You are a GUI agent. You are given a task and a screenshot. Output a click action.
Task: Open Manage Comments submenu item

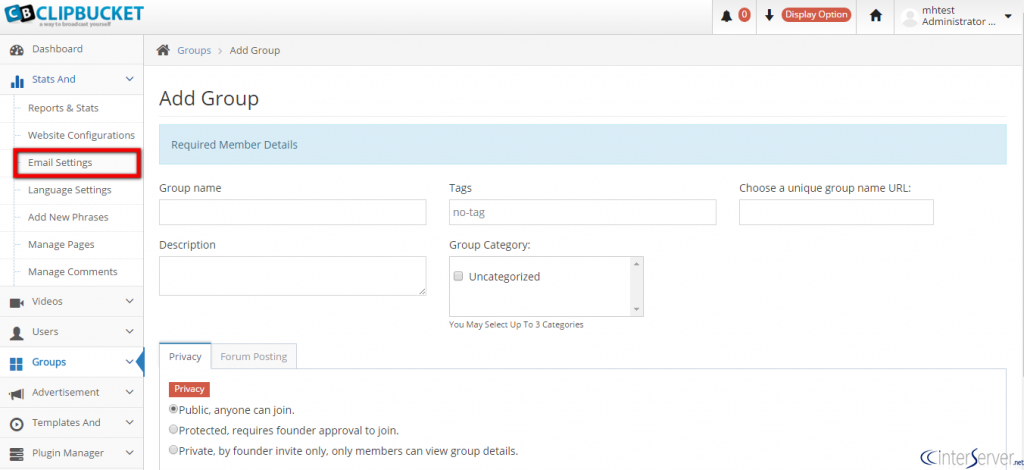point(72,272)
